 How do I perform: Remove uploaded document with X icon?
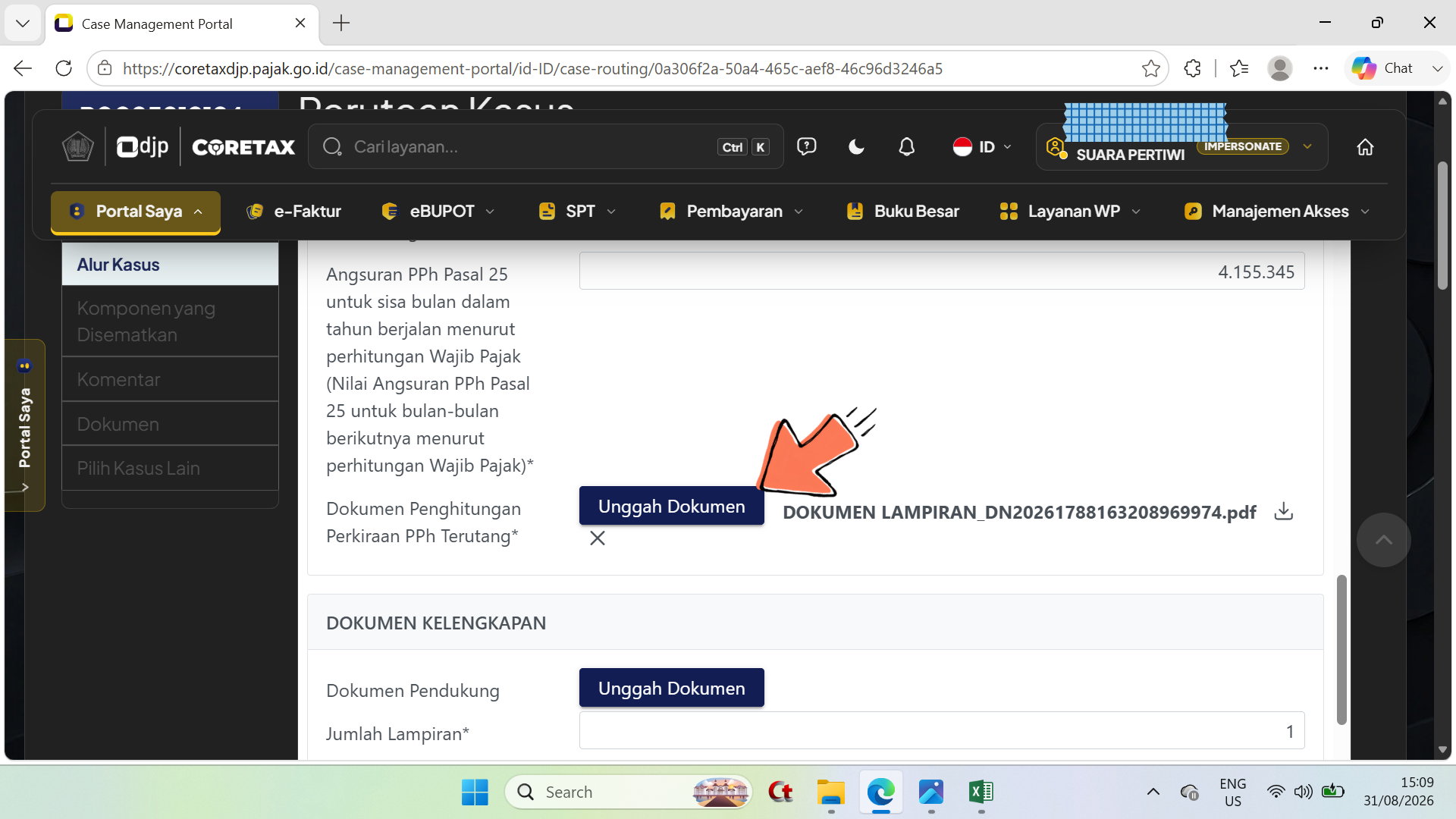pos(598,538)
